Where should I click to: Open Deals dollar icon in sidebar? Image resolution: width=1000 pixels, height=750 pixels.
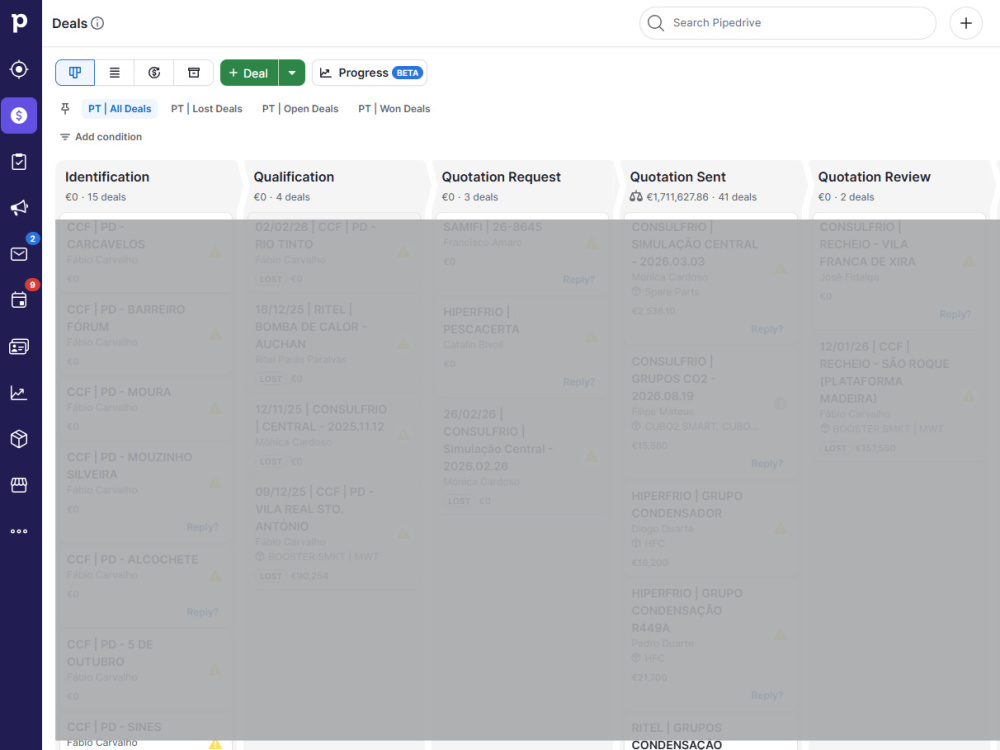coord(19,115)
